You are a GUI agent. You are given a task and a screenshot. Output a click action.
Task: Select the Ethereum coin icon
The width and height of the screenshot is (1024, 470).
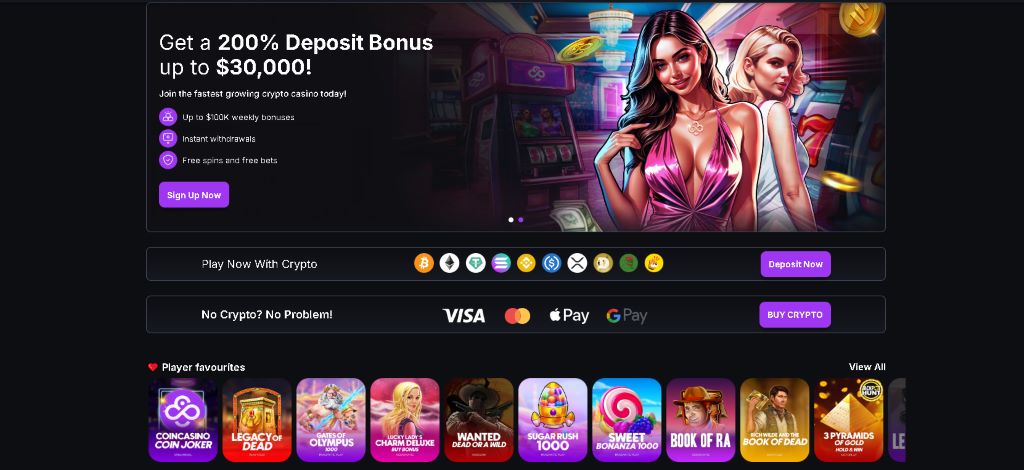[x=449, y=263]
